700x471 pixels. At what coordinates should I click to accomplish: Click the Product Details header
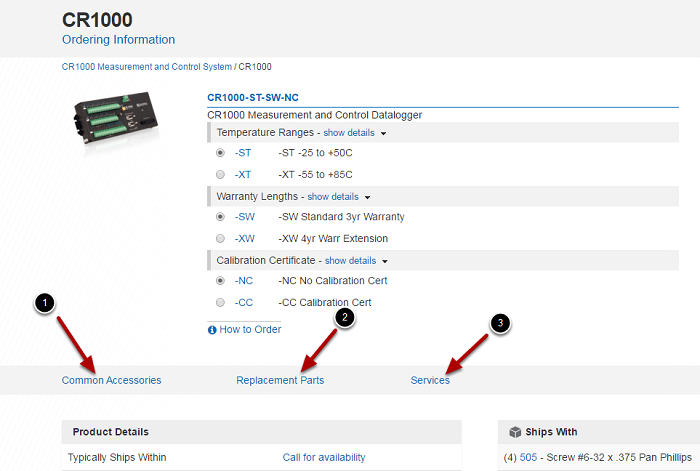(111, 432)
